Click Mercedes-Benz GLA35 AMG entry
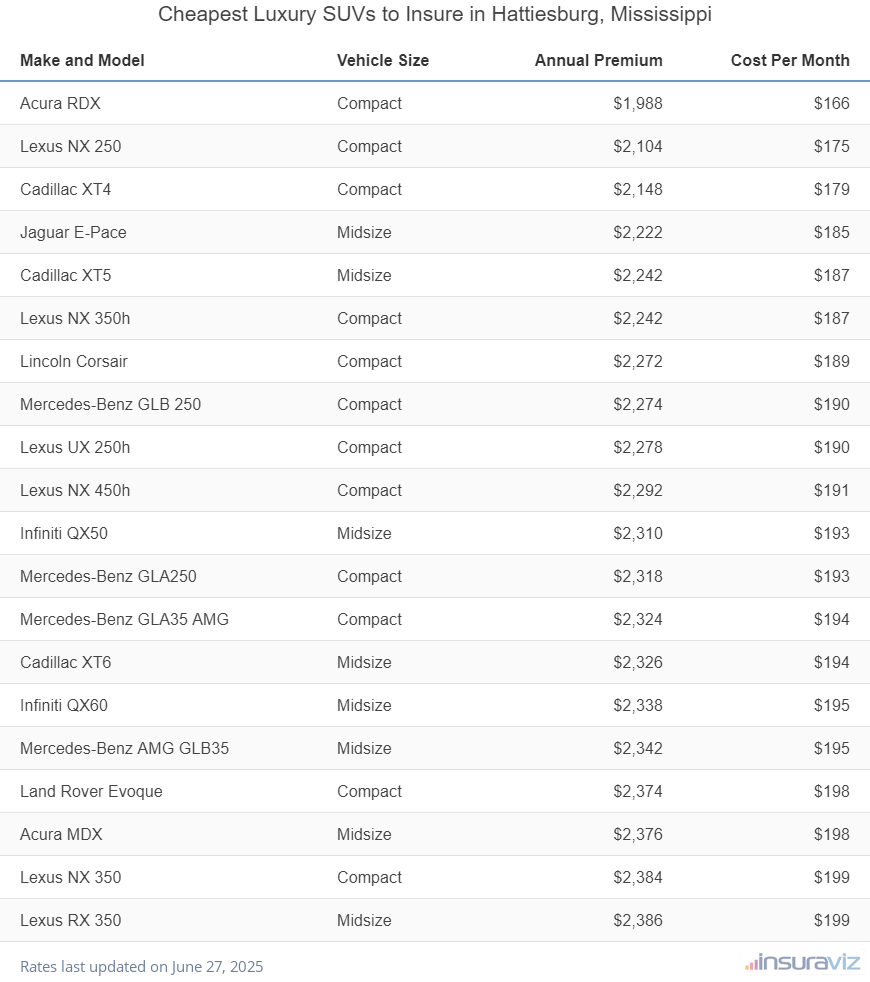 coord(124,619)
